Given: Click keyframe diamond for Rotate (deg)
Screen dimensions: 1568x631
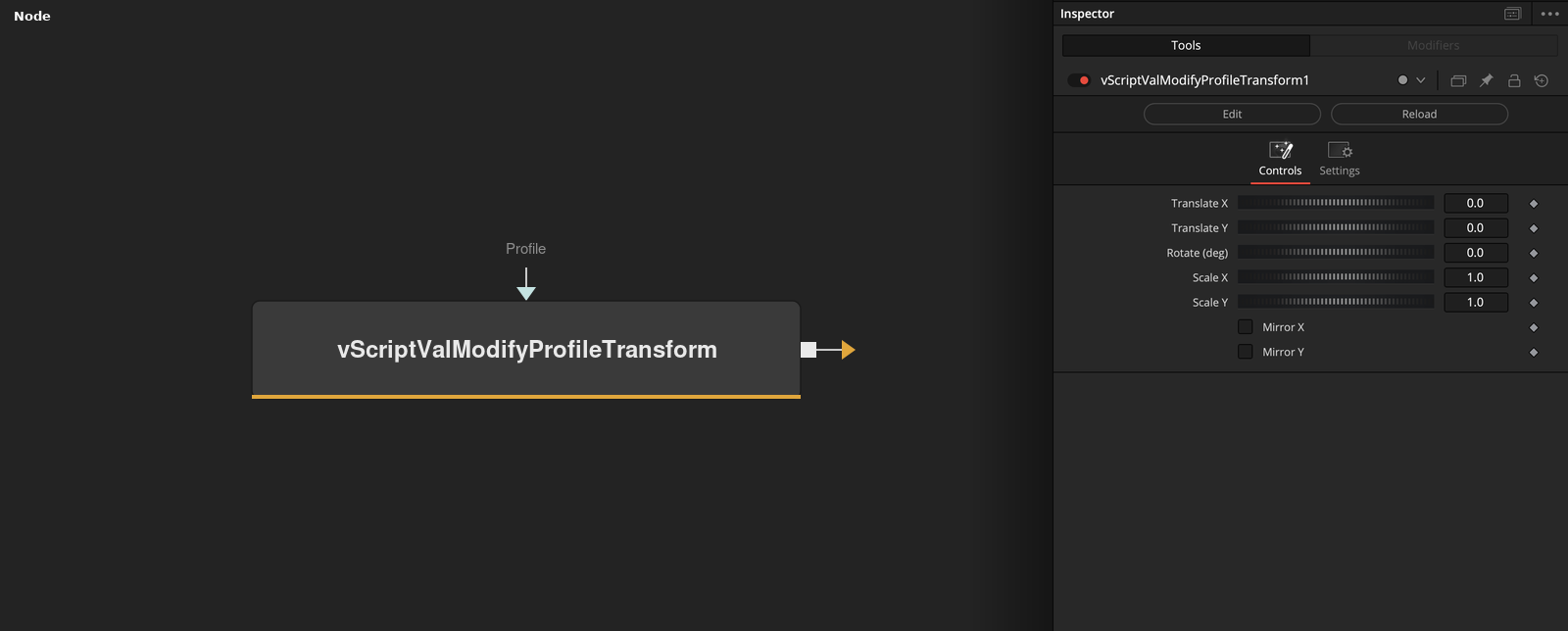Looking at the screenshot, I should pyautogui.click(x=1534, y=254).
